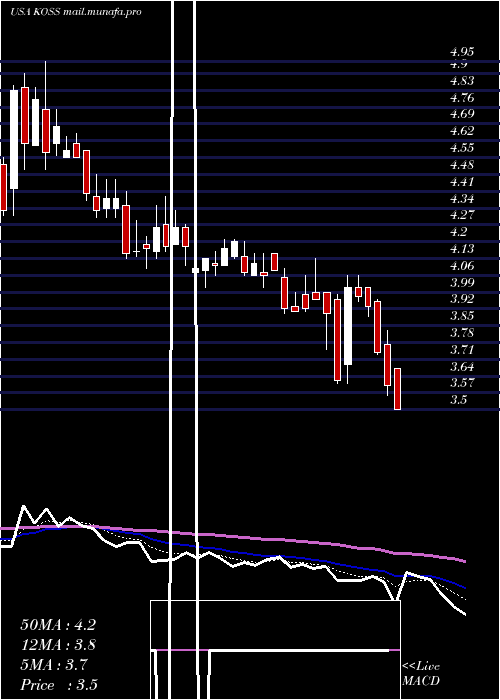500x700 pixels.
Task: Click the 4.95 price axis label
Action: 462,52
